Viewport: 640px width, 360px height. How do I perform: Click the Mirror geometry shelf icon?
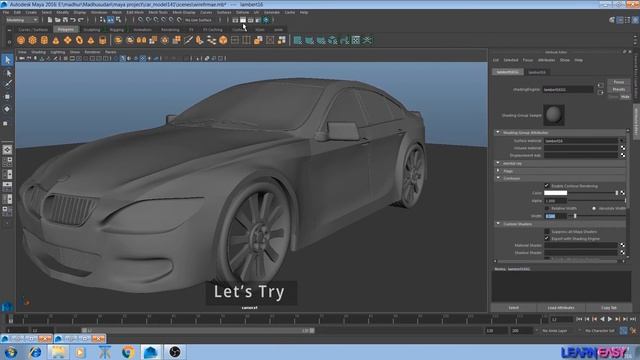(x=141, y=40)
